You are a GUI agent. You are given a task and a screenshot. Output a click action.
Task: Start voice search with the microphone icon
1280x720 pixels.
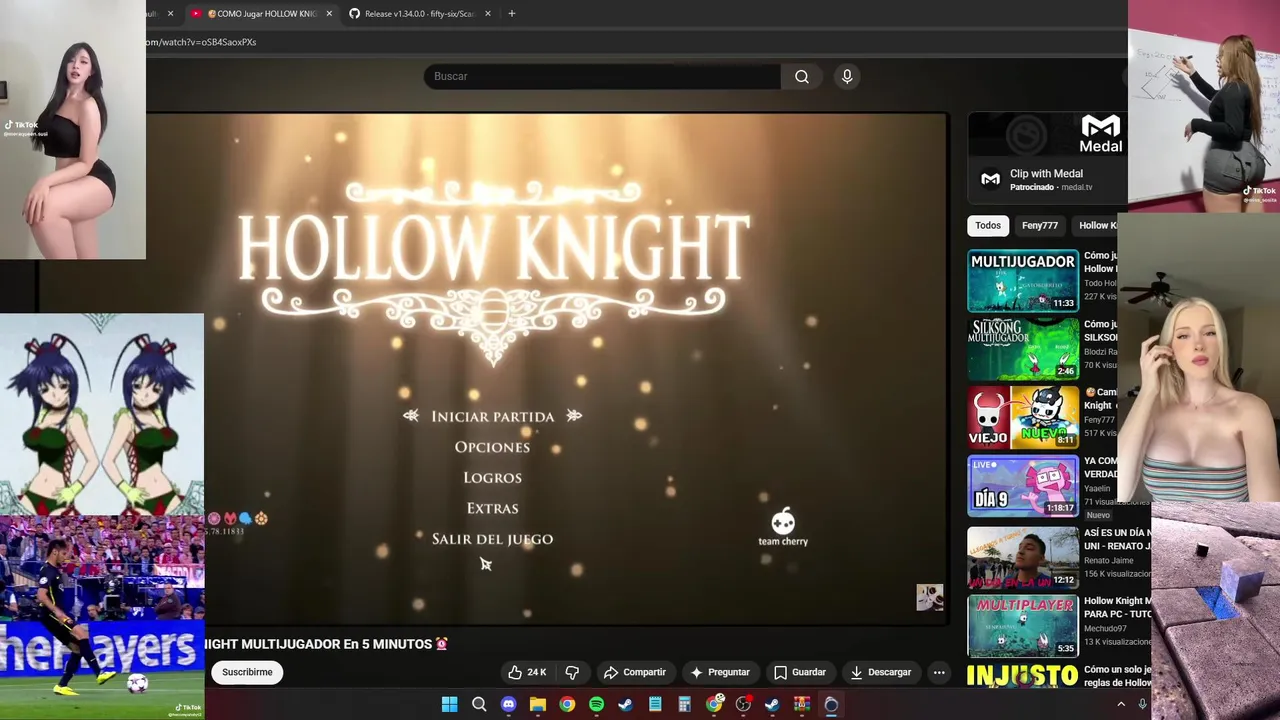click(847, 76)
